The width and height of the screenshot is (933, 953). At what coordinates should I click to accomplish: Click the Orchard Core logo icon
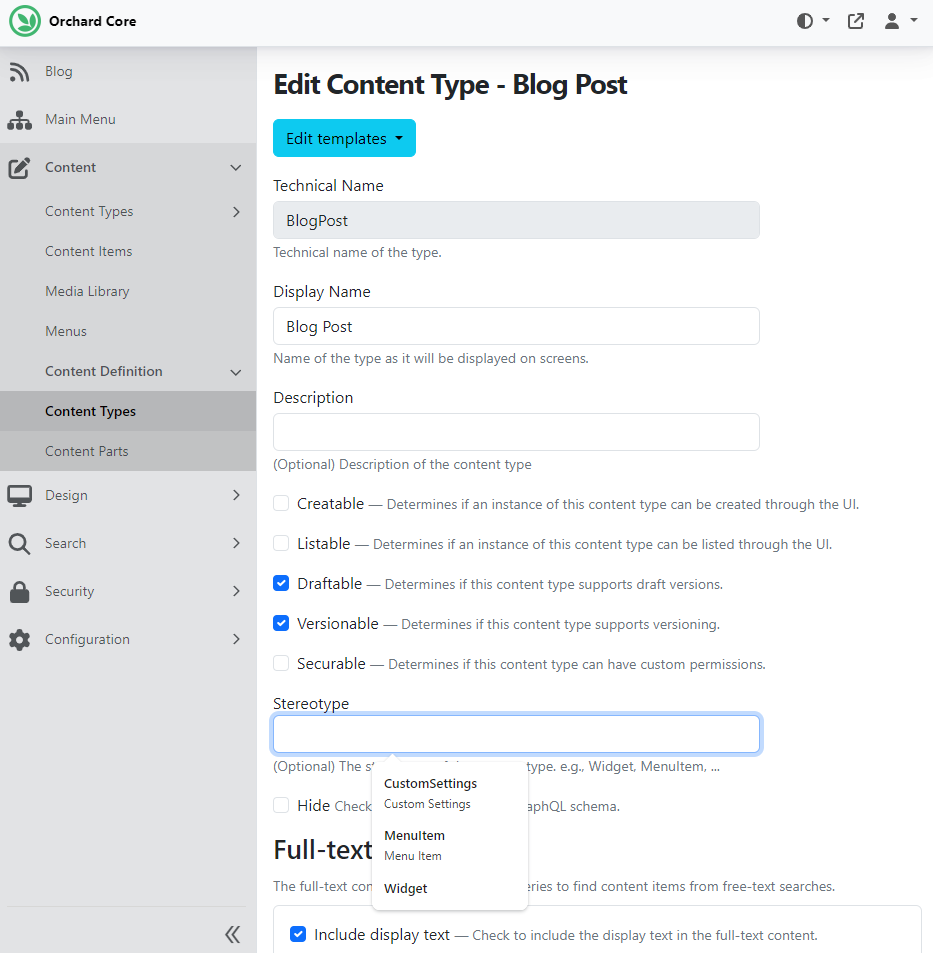coord(25,21)
